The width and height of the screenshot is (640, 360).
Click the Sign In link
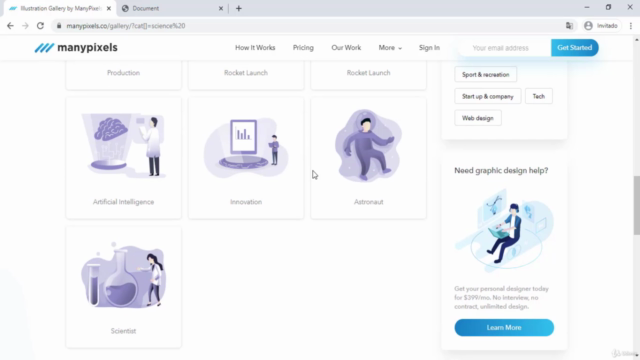[x=429, y=48]
